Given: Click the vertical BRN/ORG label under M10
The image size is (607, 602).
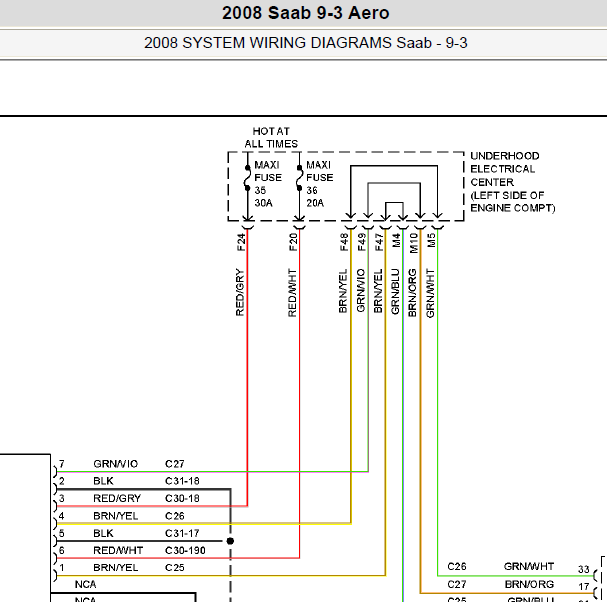Looking at the screenshot, I should coord(413,293).
